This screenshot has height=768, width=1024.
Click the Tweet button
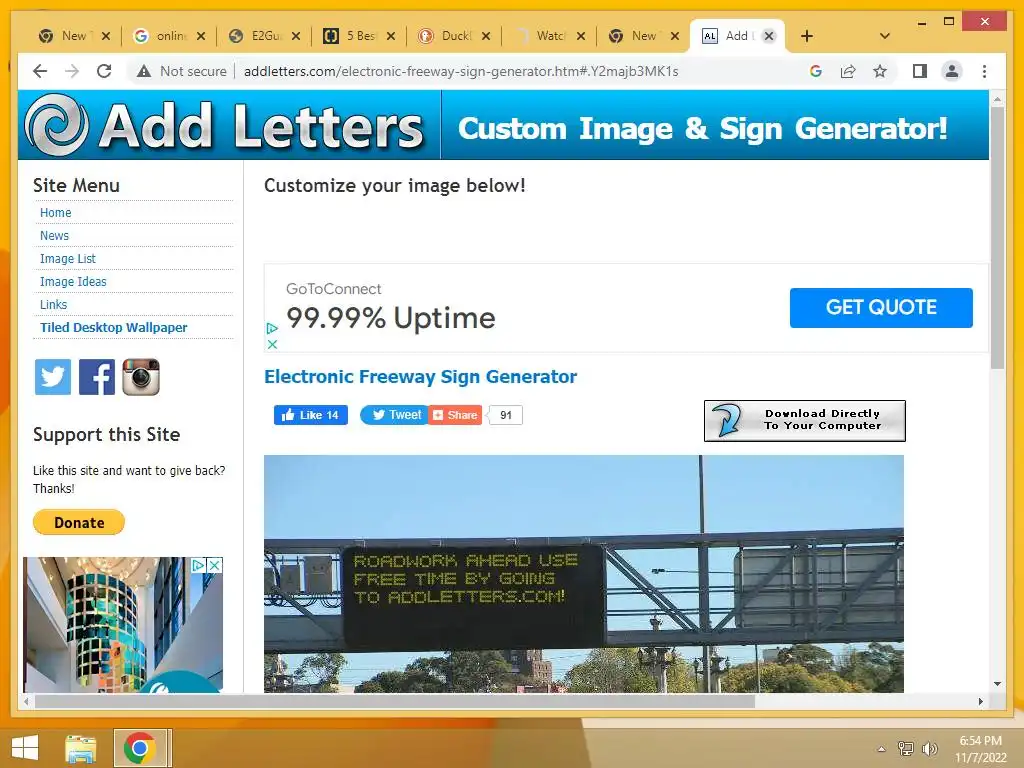pyautogui.click(x=394, y=415)
